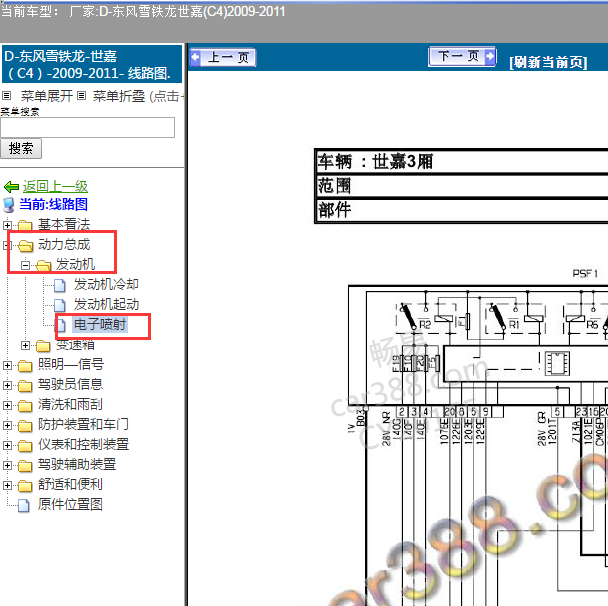Click the 驾驶辅助装置 folder icon
The image size is (608, 606).
[x=25, y=466]
